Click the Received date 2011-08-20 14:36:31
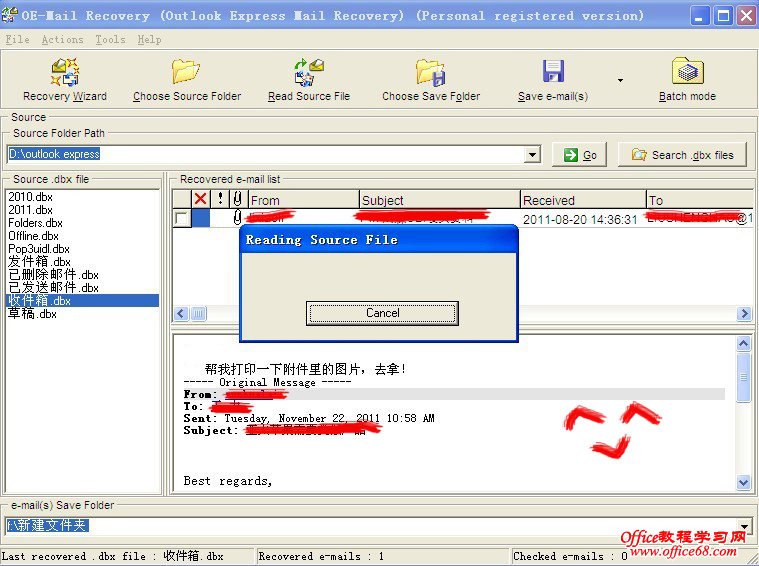The image size is (759, 566). pyautogui.click(x=580, y=219)
